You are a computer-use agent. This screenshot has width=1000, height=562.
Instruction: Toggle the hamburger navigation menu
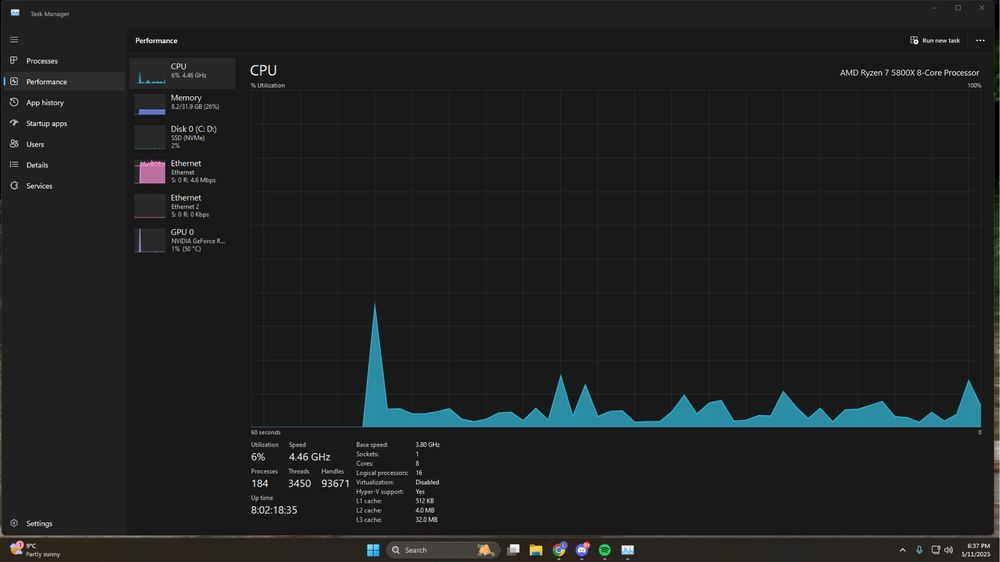click(x=14, y=40)
